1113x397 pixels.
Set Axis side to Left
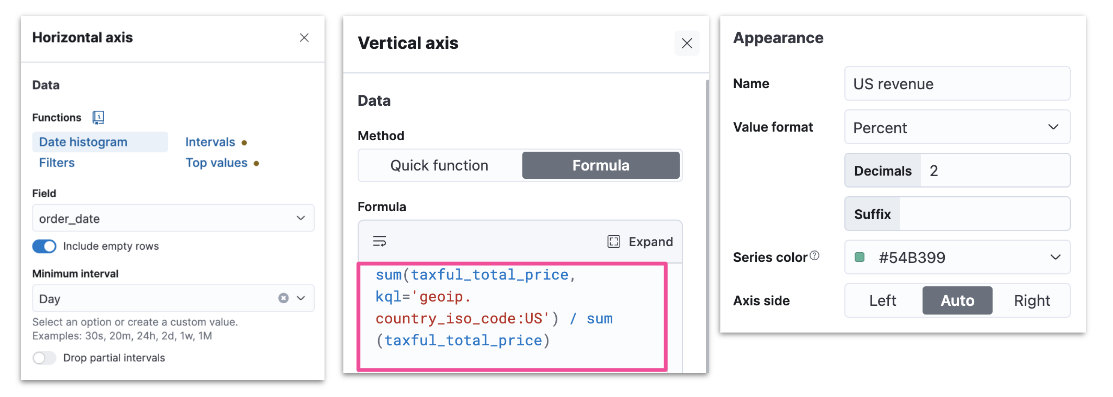883,300
